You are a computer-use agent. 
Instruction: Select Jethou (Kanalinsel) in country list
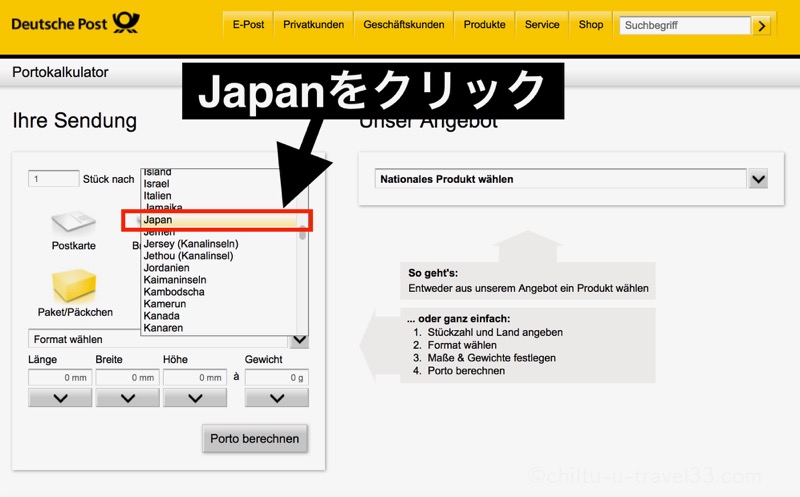(x=219, y=256)
